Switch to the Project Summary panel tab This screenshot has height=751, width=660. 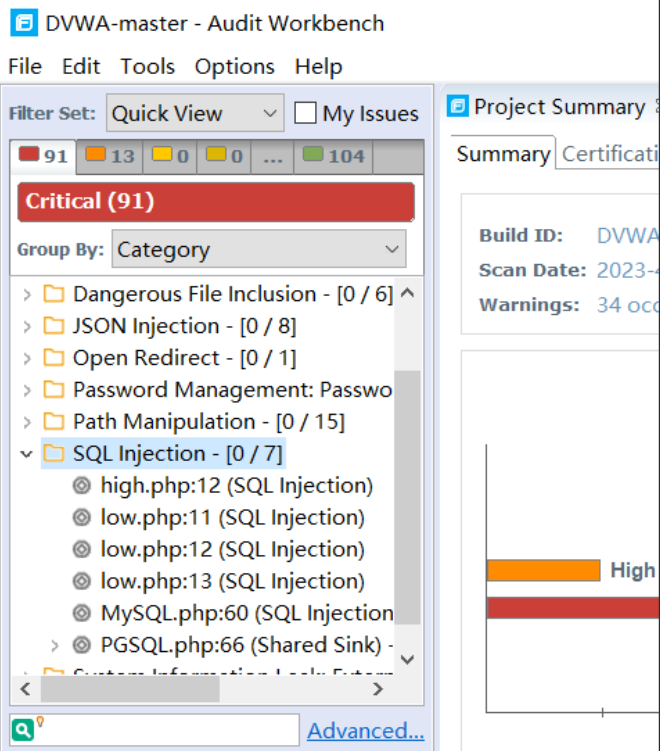[559, 107]
